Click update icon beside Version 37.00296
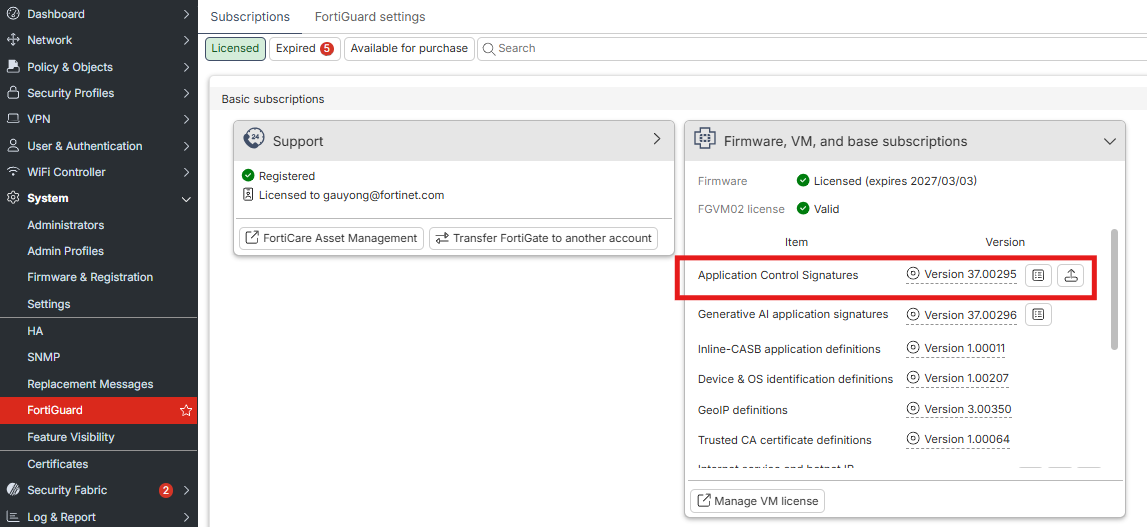This screenshot has width=1147, height=527. (x=913, y=315)
